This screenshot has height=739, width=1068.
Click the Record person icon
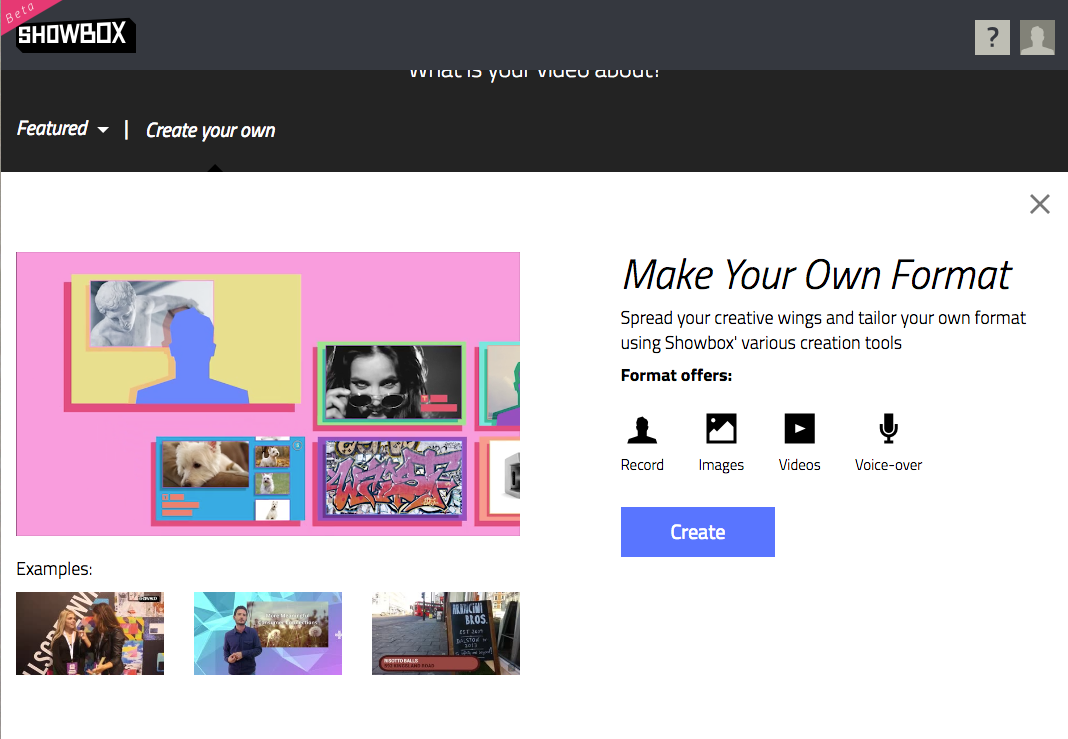[x=642, y=429]
